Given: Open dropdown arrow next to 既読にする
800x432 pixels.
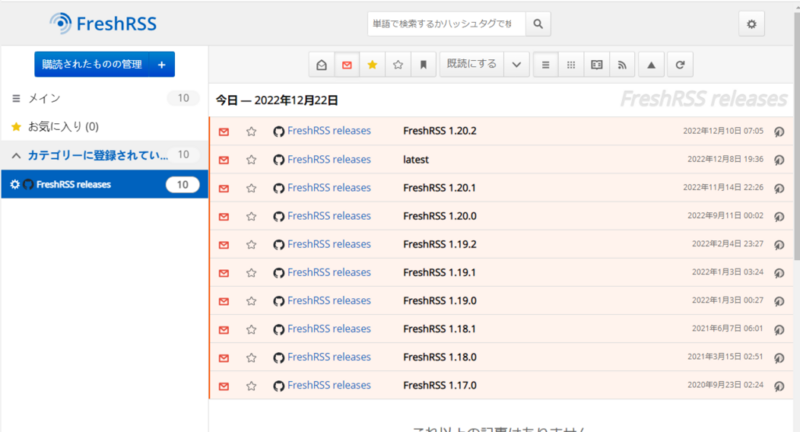Looking at the screenshot, I should [516, 65].
